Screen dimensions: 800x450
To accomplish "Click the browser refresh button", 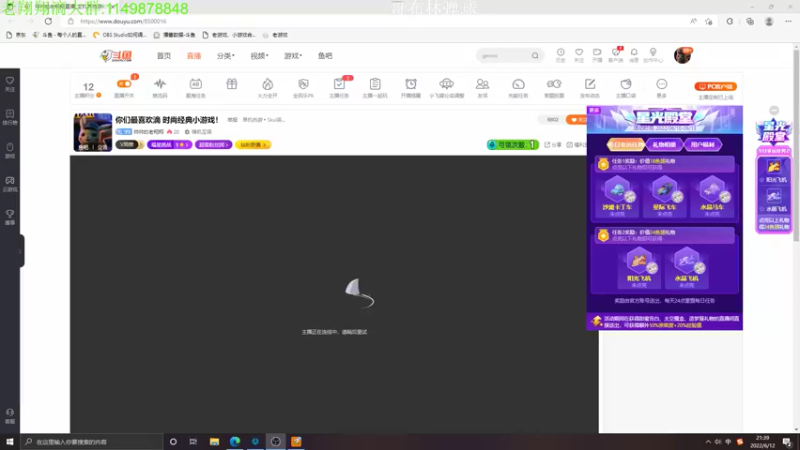I will coord(48,21).
